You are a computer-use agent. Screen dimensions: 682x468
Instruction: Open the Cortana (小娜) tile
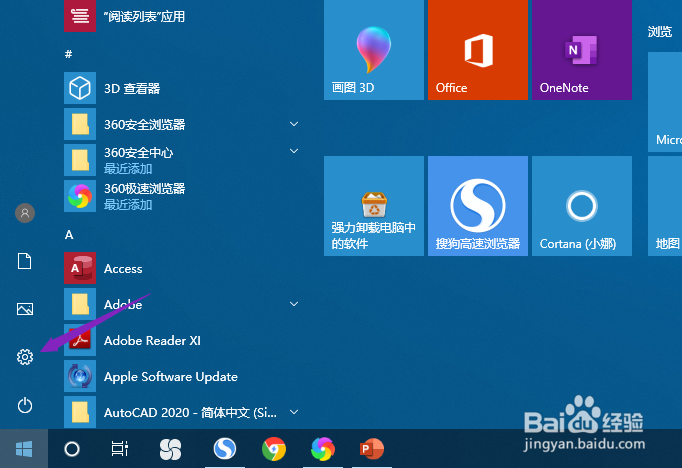coord(582,206)
